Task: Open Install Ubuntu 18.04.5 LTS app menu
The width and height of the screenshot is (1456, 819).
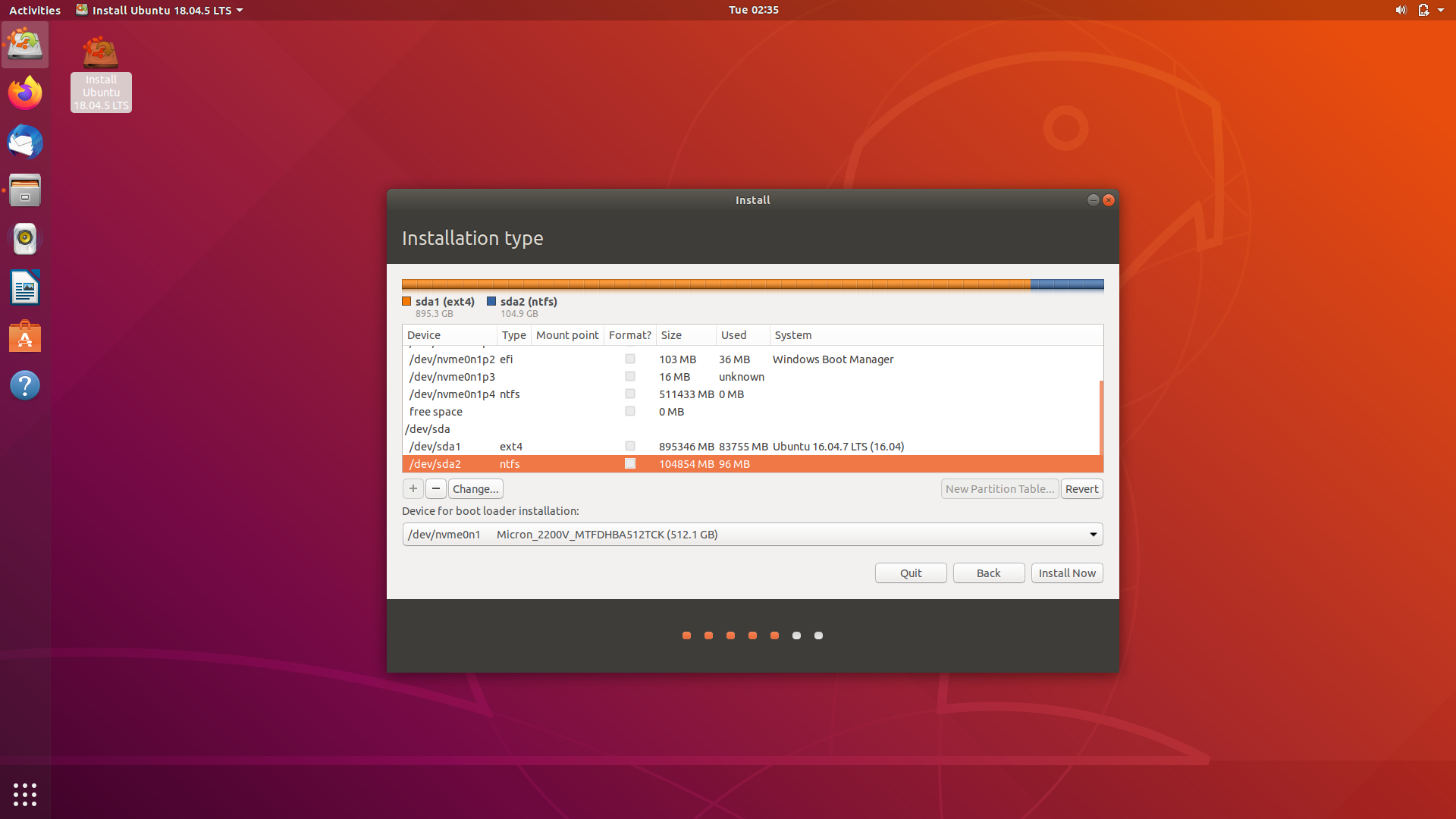Action: pos(160,10)
